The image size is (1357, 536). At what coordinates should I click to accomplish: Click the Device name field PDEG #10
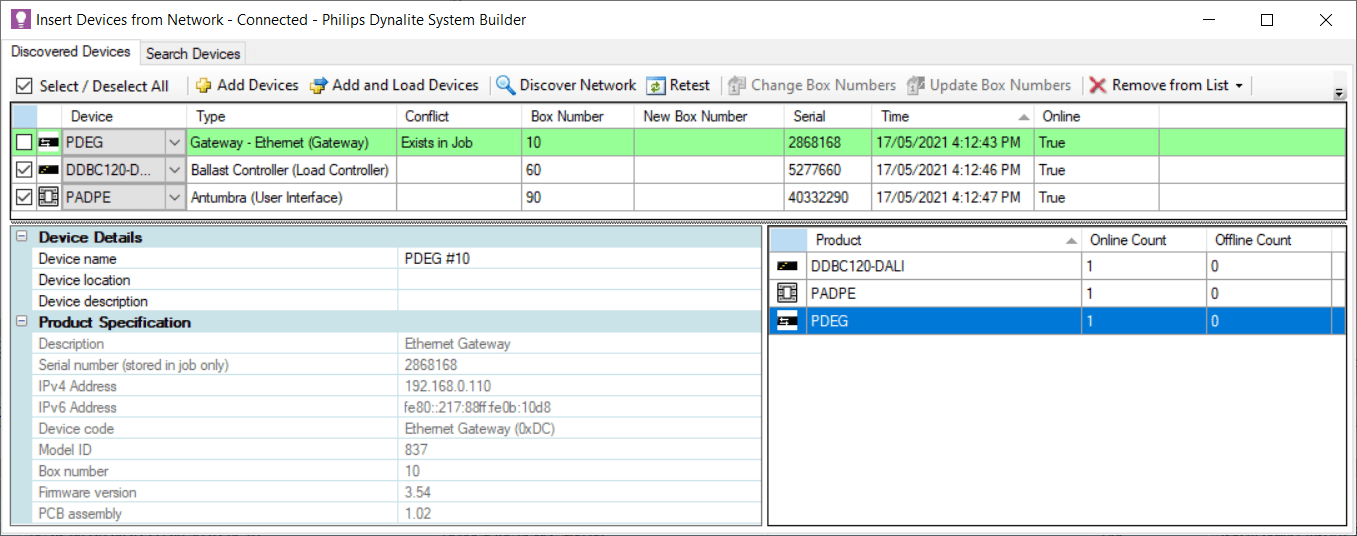(x=579, y=259)
